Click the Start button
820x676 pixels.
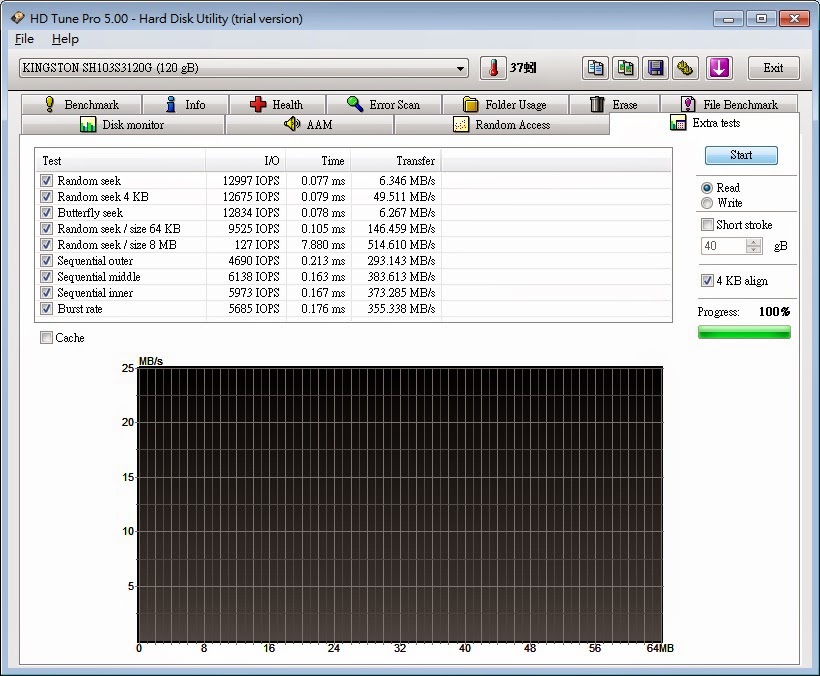point(741,155)
